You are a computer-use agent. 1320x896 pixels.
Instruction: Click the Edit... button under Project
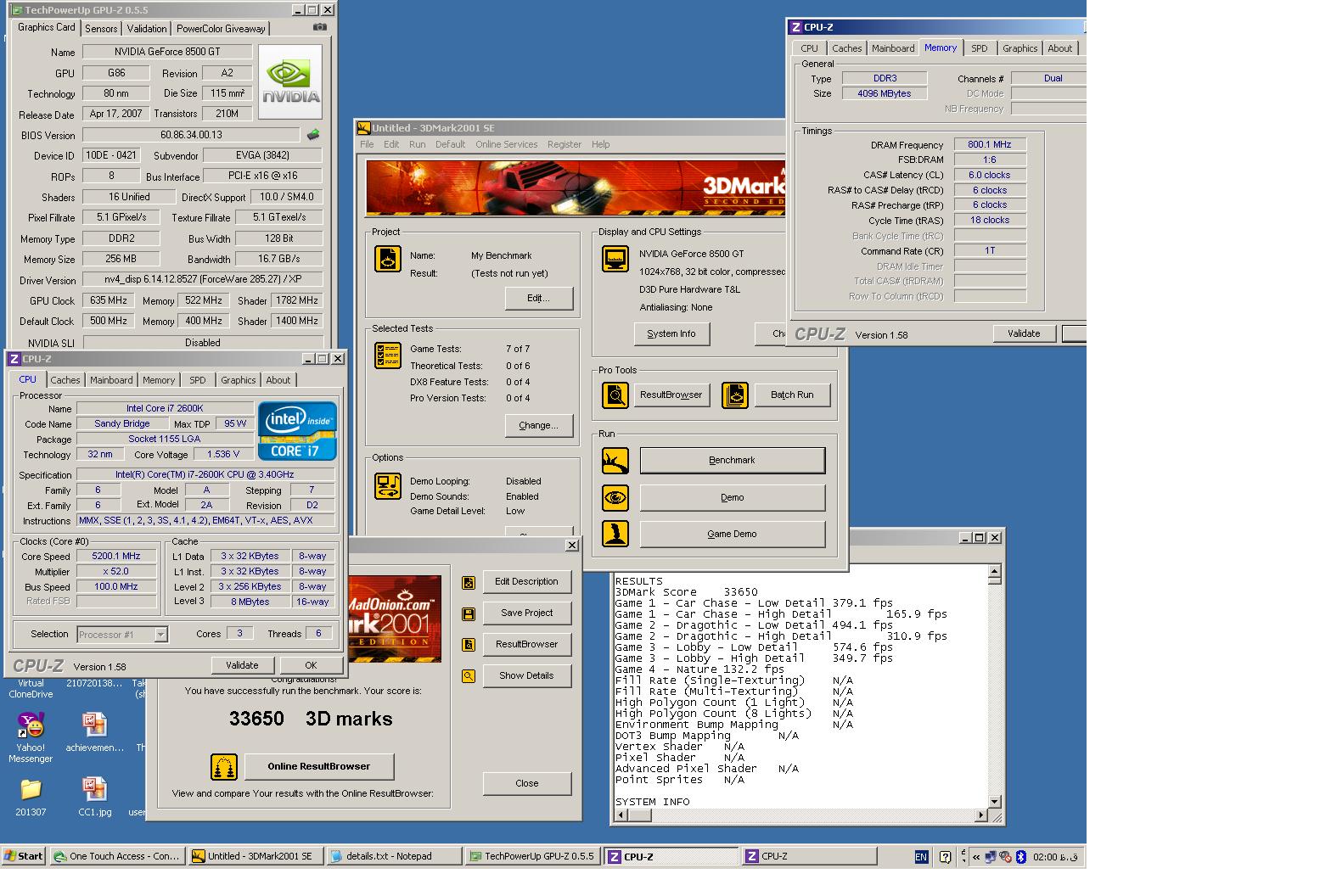coord(538,299)
